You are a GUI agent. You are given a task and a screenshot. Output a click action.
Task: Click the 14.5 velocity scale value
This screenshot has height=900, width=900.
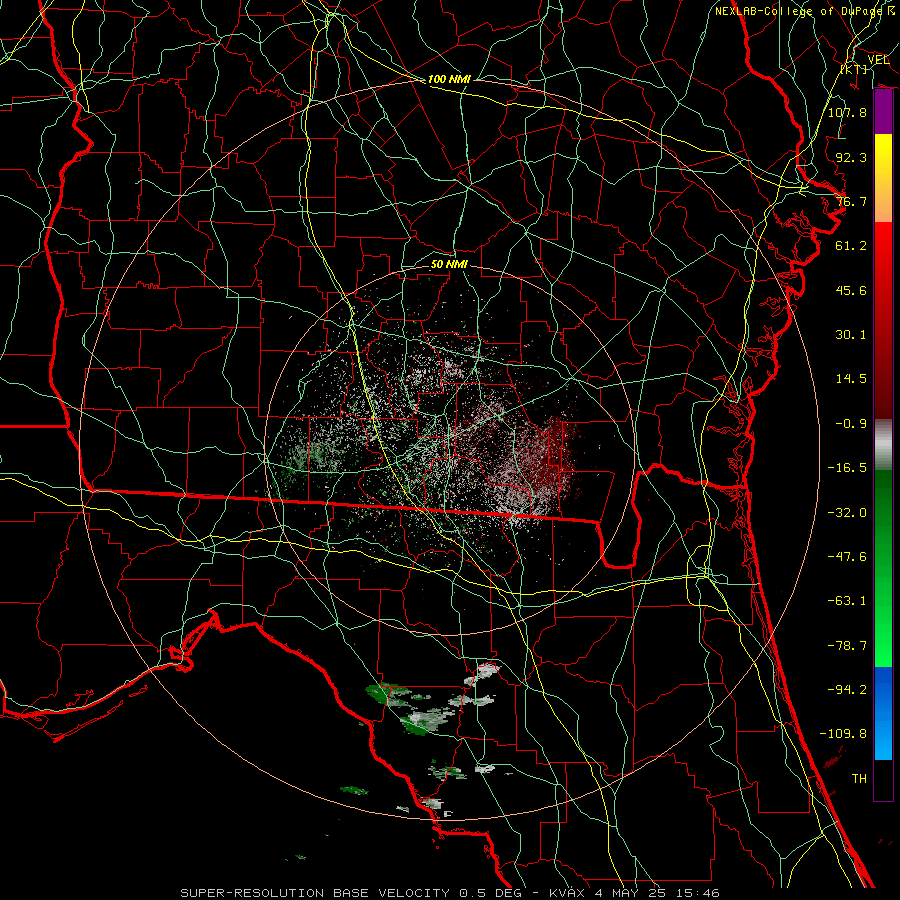[x=851, y=379]
